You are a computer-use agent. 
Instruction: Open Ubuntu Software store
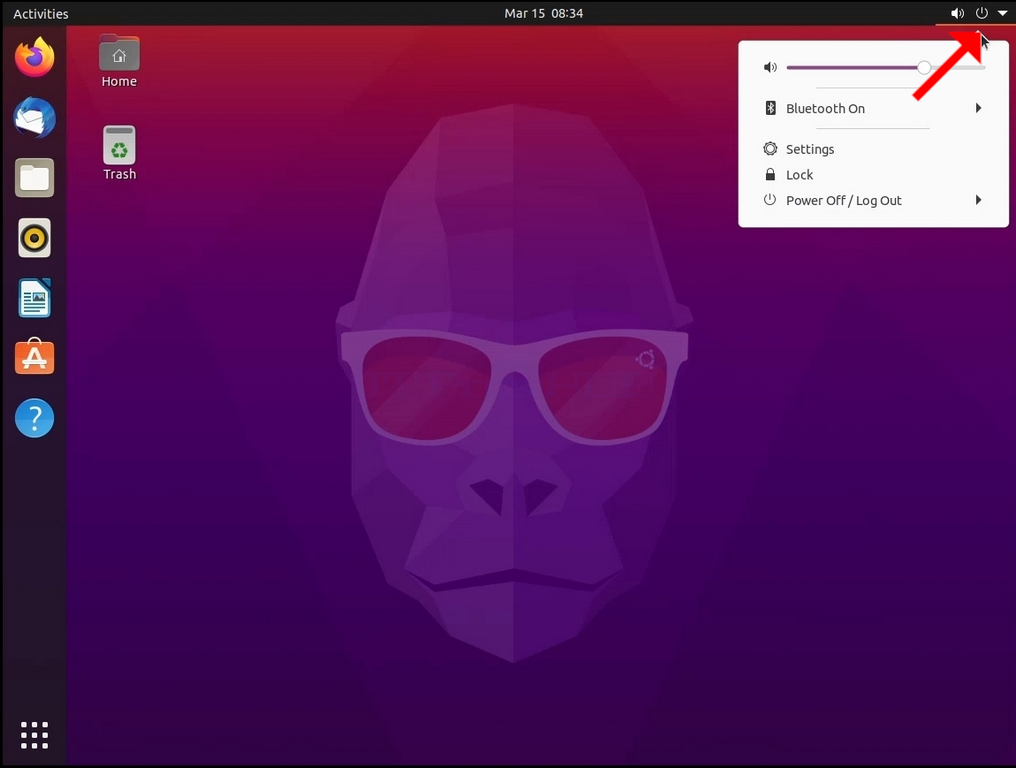(x=34, y=356)
